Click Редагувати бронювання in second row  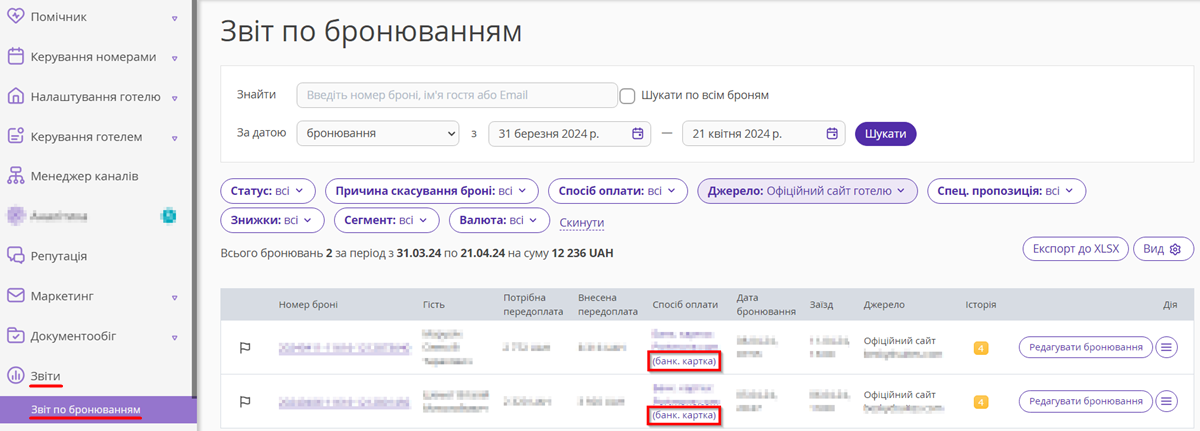coord(1084,401)
